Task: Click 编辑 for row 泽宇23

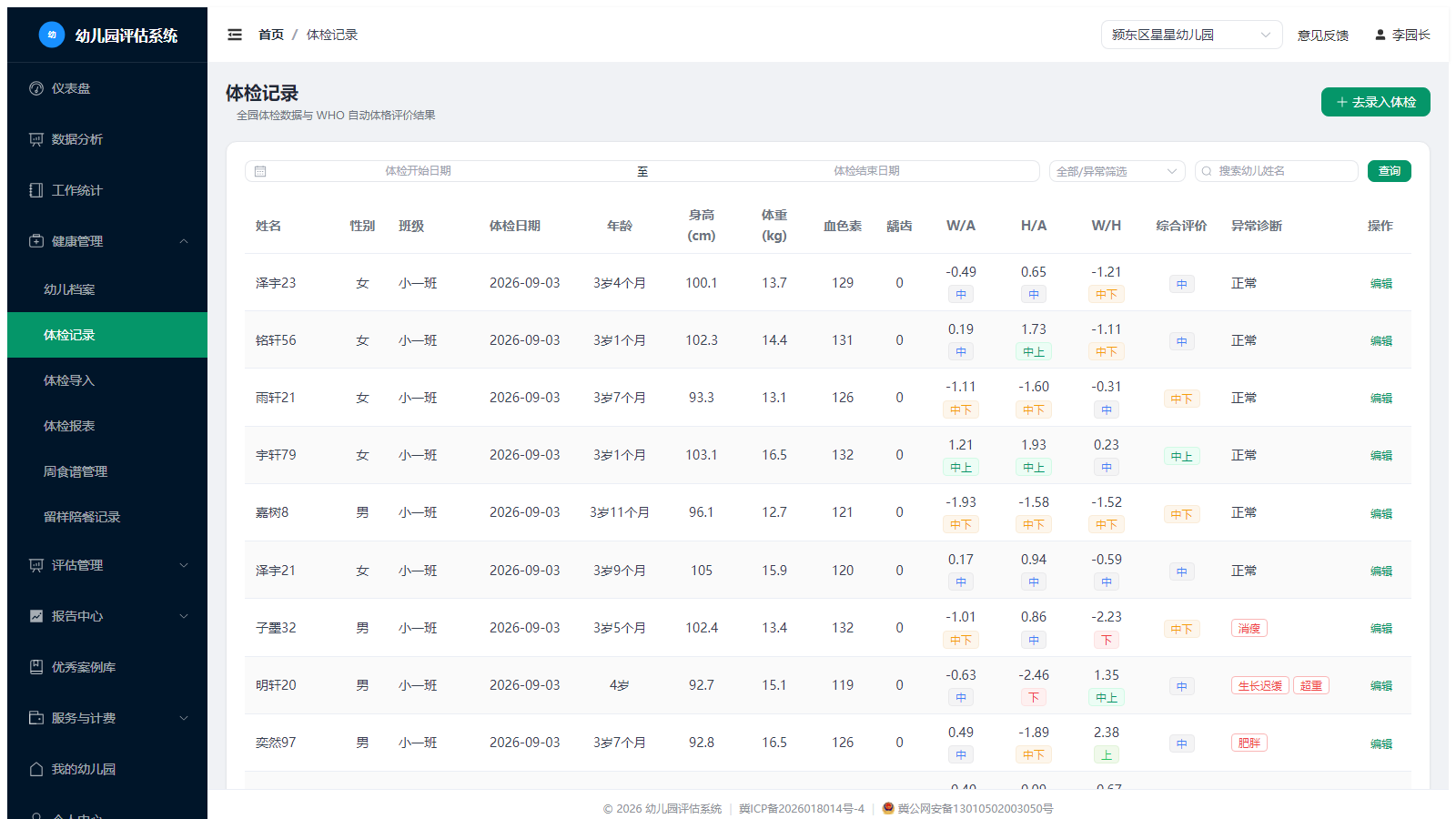Action: (x=1380, y=283)
